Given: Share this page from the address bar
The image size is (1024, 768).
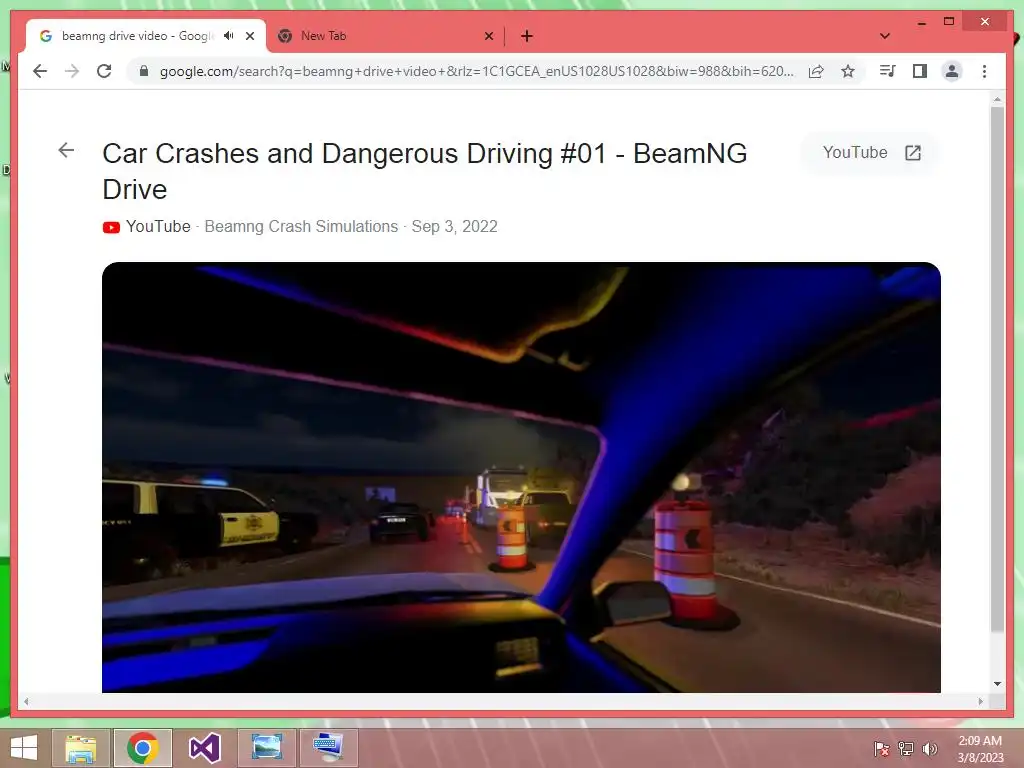Looking at the screenshot, I should pos(816,71).
